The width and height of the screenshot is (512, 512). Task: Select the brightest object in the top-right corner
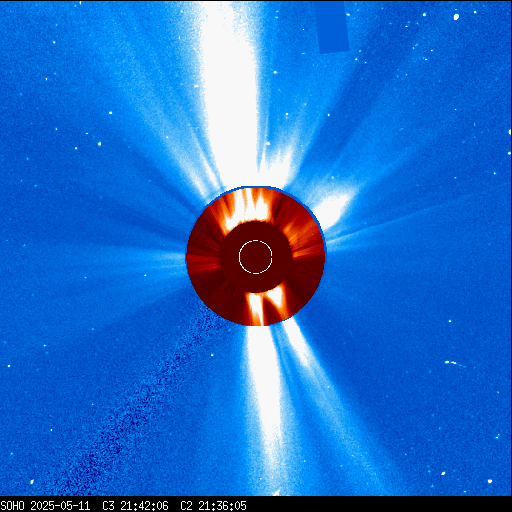coord(456,17)
